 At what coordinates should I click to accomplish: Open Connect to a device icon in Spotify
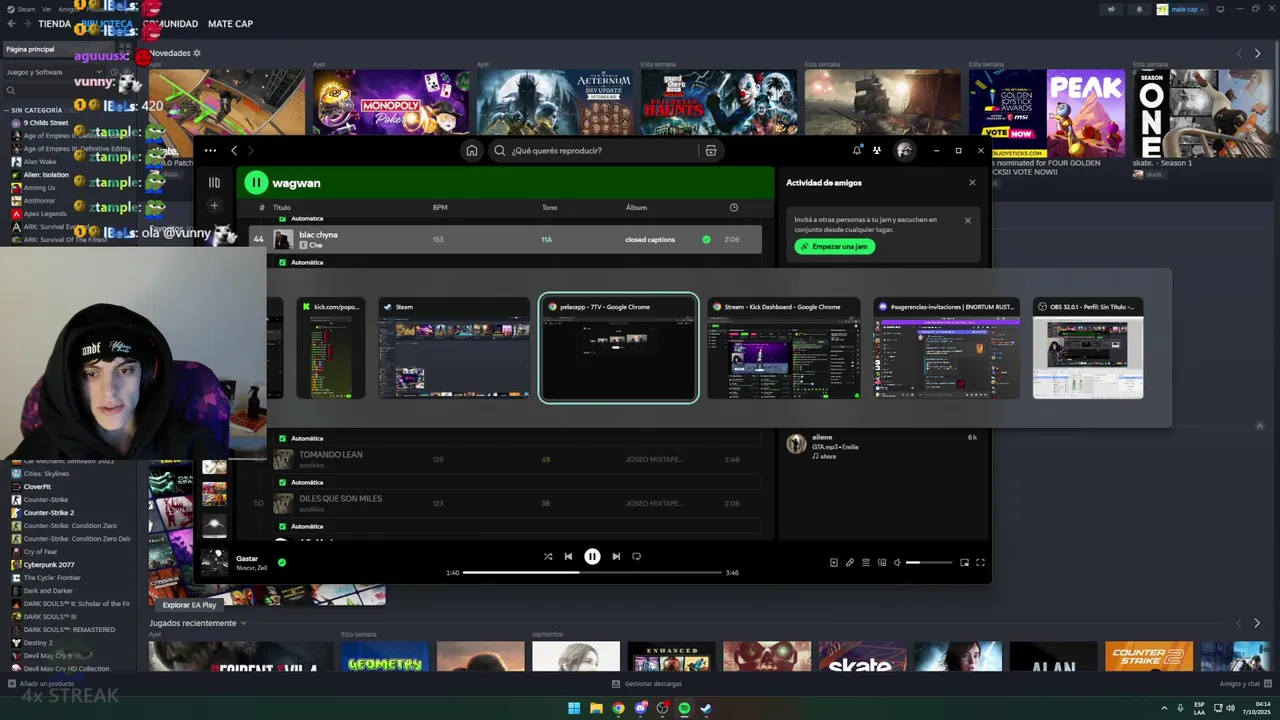point(882,562)
